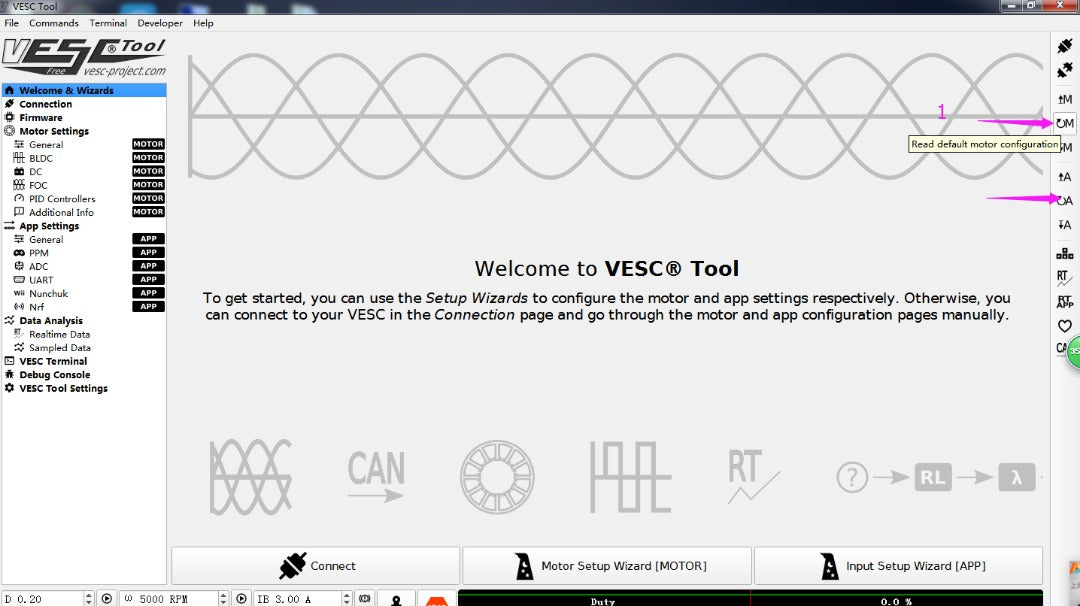Open the Firmware page
The height and width of the screenshot is (606, 1080).
[x=84, y=118]
